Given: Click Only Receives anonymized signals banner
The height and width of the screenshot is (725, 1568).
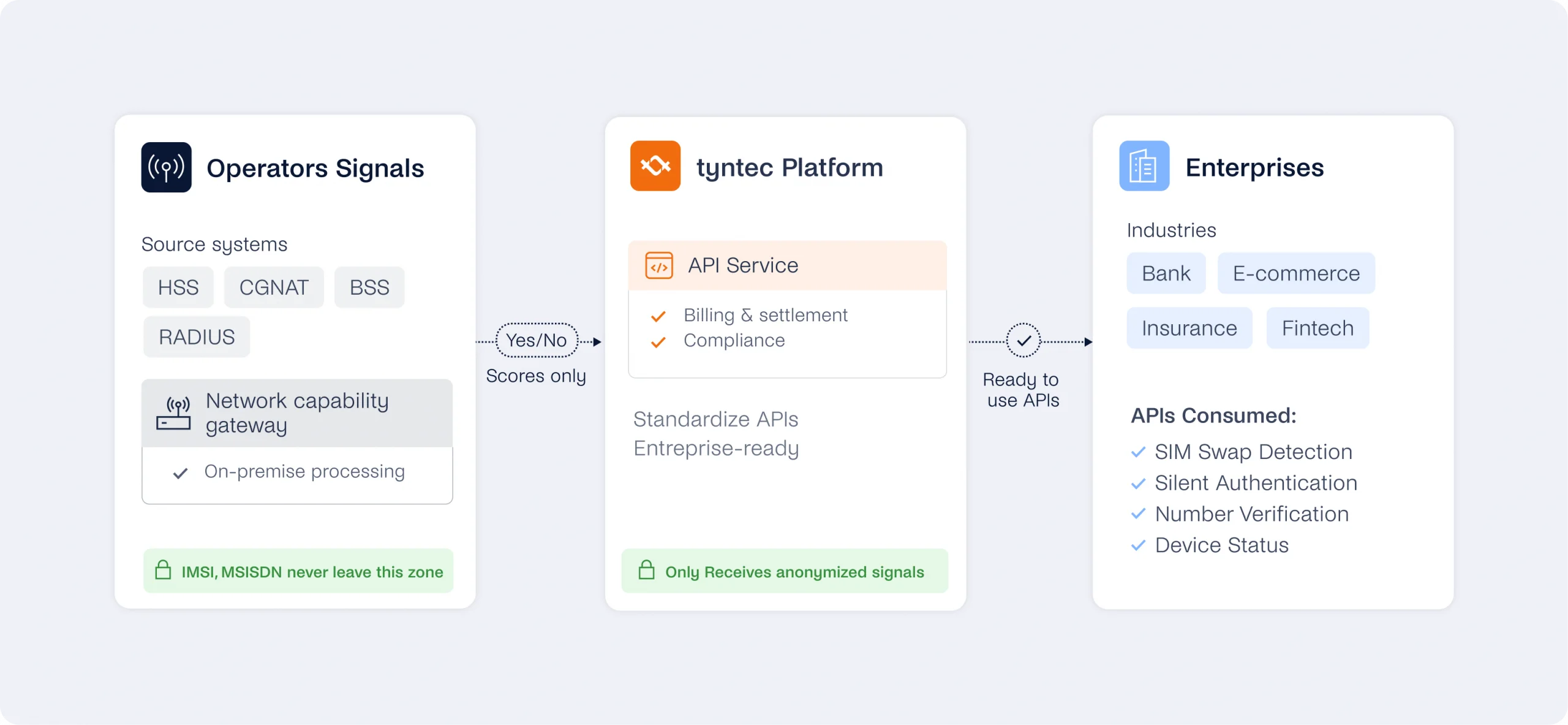Looking at the screenshot, I should coord(785,571).
